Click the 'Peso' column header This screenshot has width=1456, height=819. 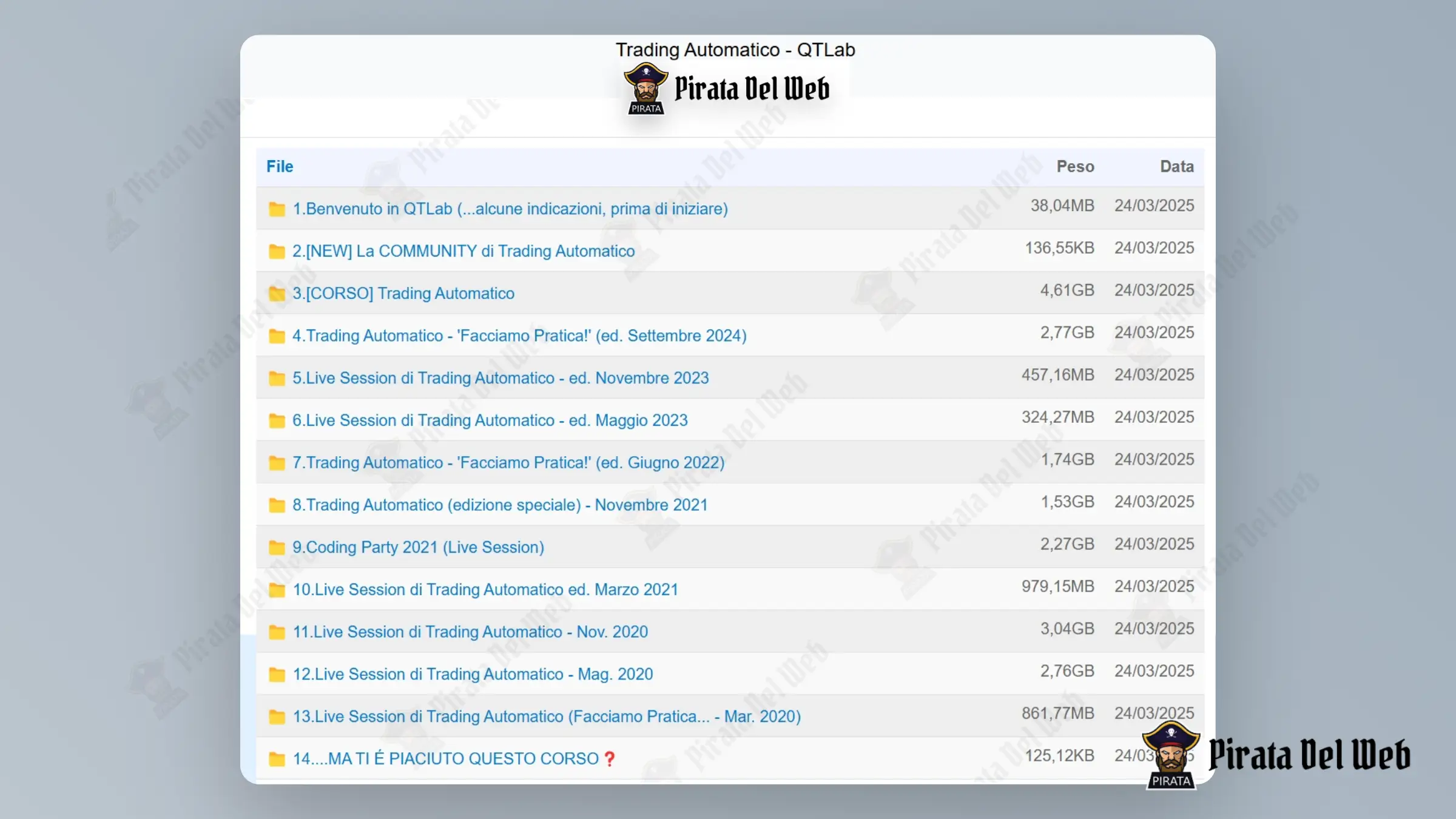(x=1075, y=166)
